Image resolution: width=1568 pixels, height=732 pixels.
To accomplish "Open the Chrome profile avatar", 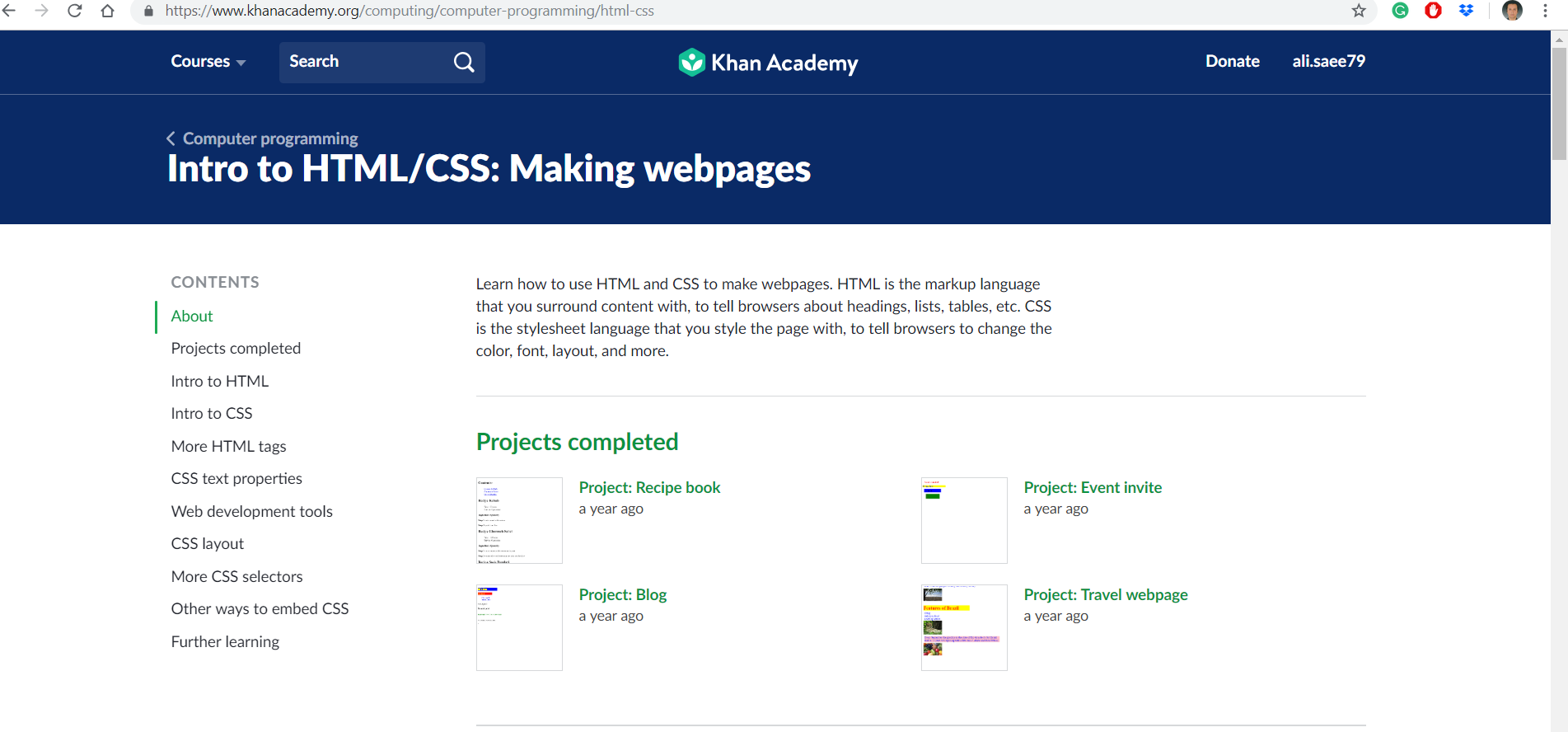I will coord(1512,11).
